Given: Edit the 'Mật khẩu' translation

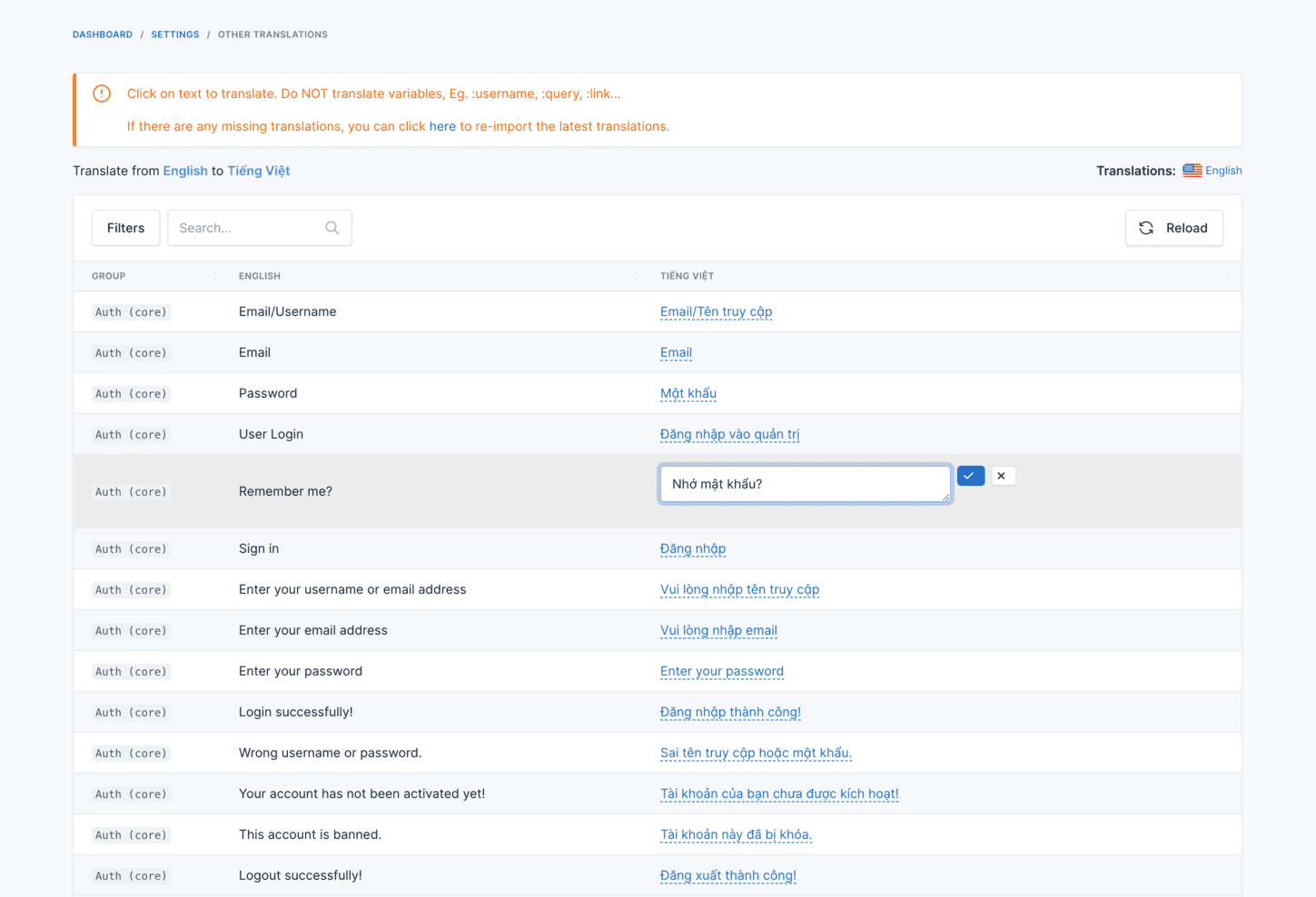Looking at the screenshot, I should (688, 393).
